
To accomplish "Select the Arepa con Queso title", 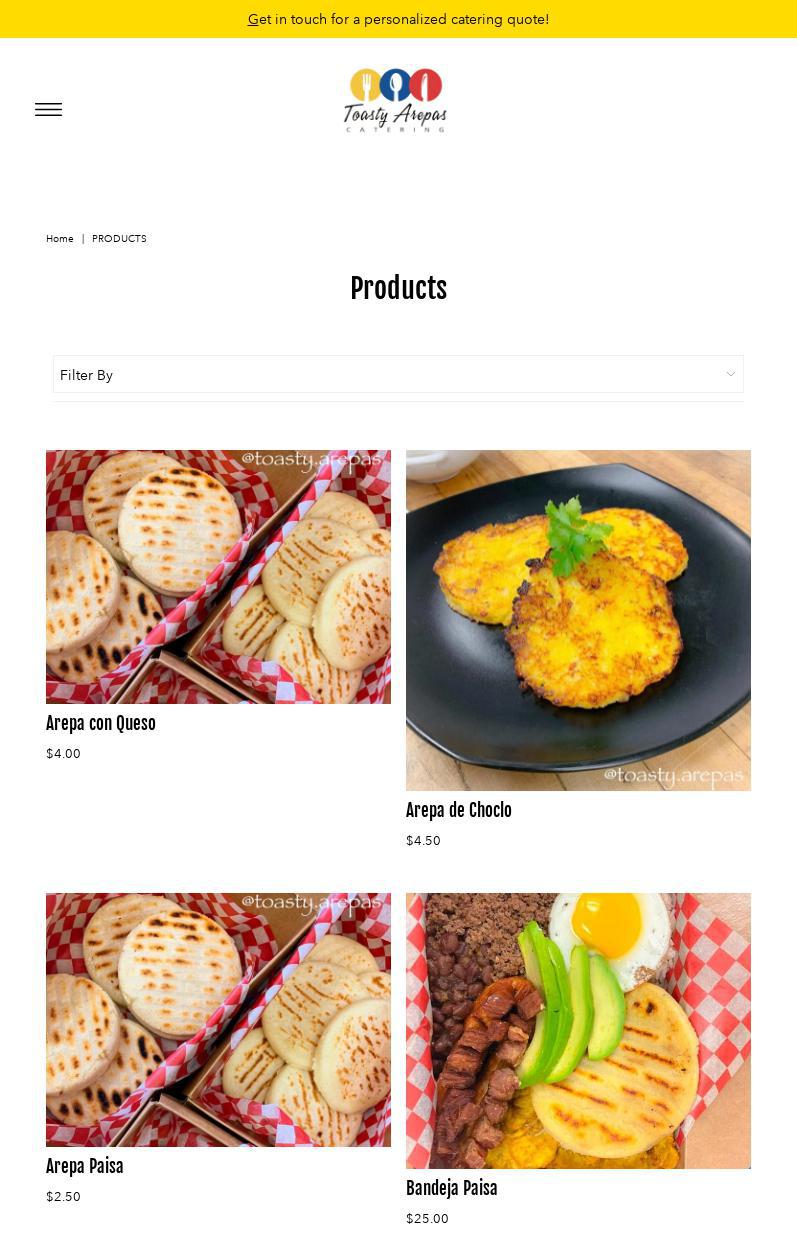I will click(x=101, y=723).
